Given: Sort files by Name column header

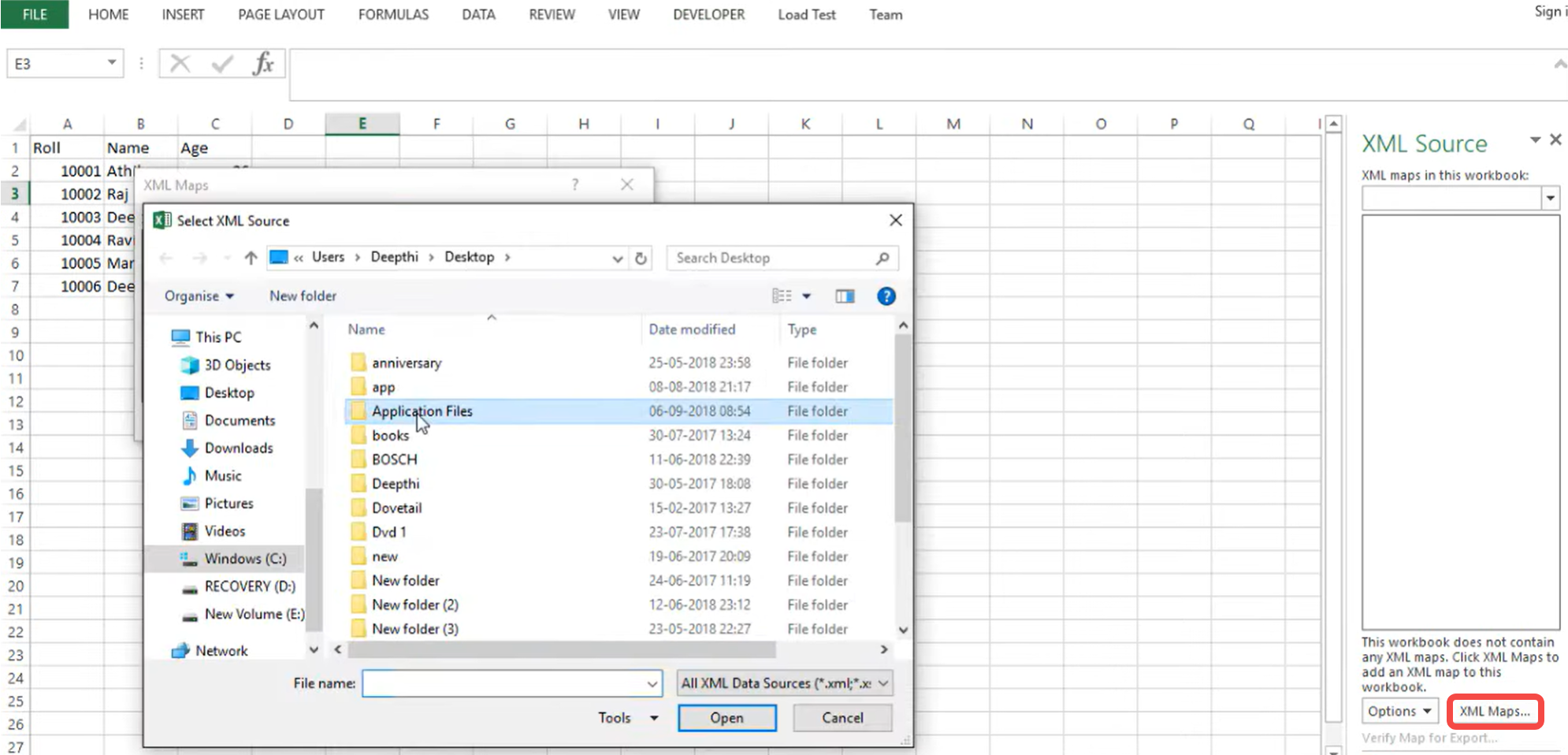Looking at the screenshot, I should pyautogui.click(x=366, y=329).
